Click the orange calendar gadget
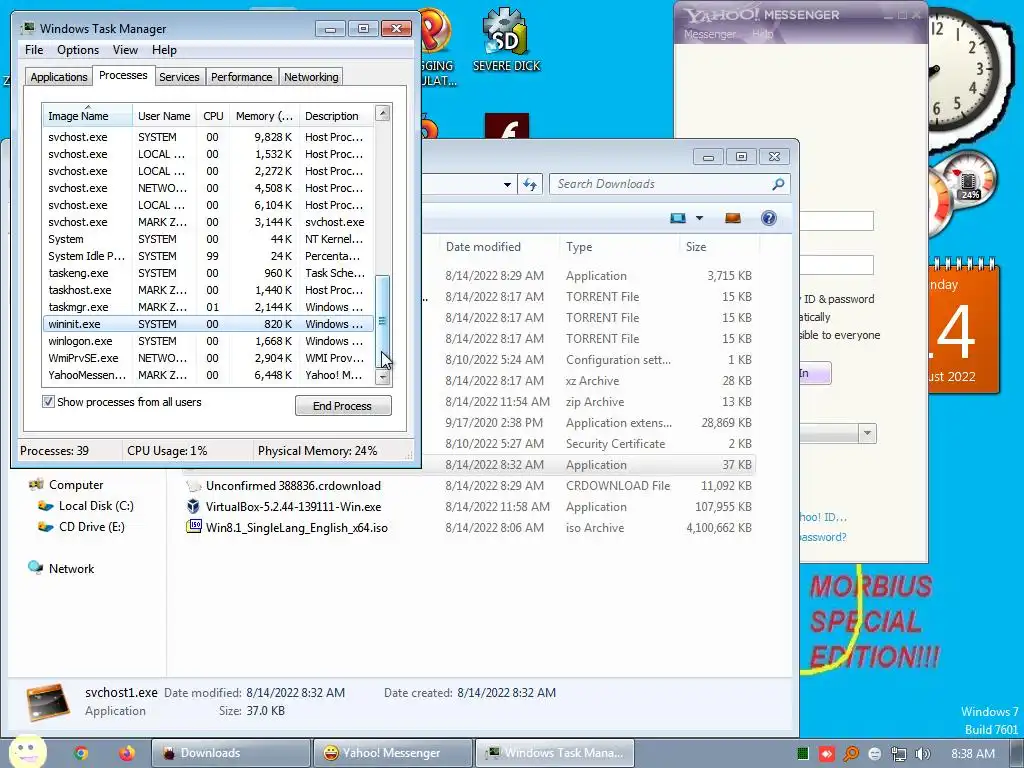Viewport: 1024px width, 768px height. pos(964,325)
